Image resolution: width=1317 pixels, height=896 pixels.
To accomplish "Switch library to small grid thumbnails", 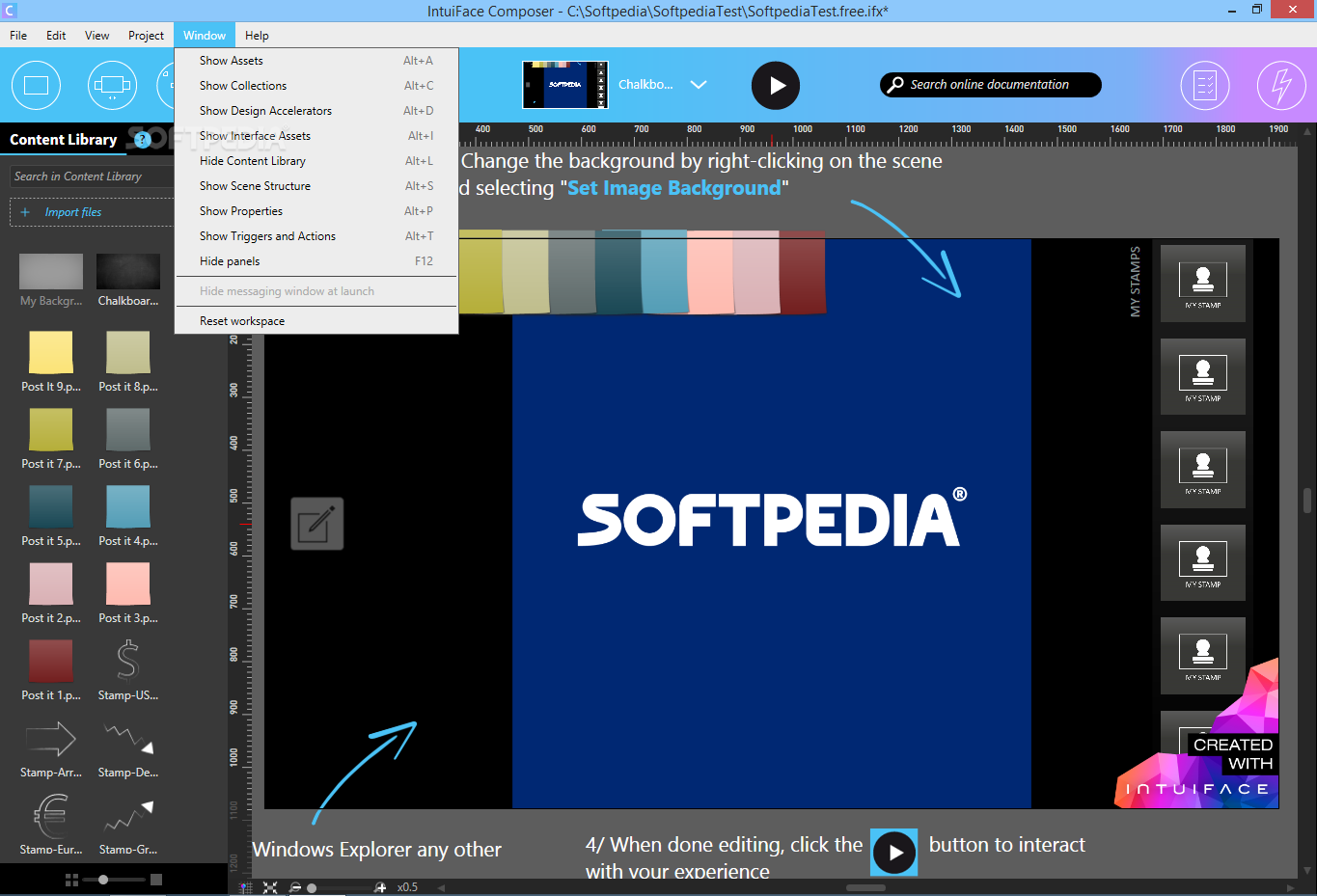I will click(x=71, y=880).
